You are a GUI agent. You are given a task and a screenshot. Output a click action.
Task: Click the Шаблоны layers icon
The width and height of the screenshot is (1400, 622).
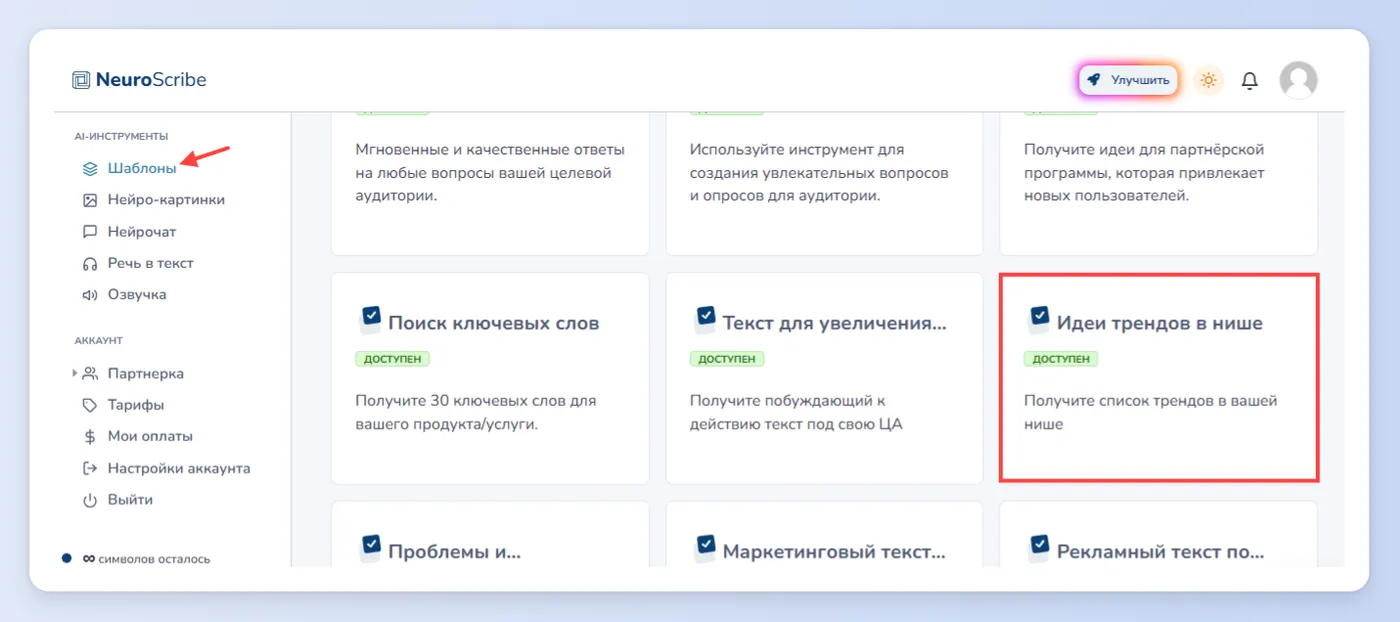(90, 168)
